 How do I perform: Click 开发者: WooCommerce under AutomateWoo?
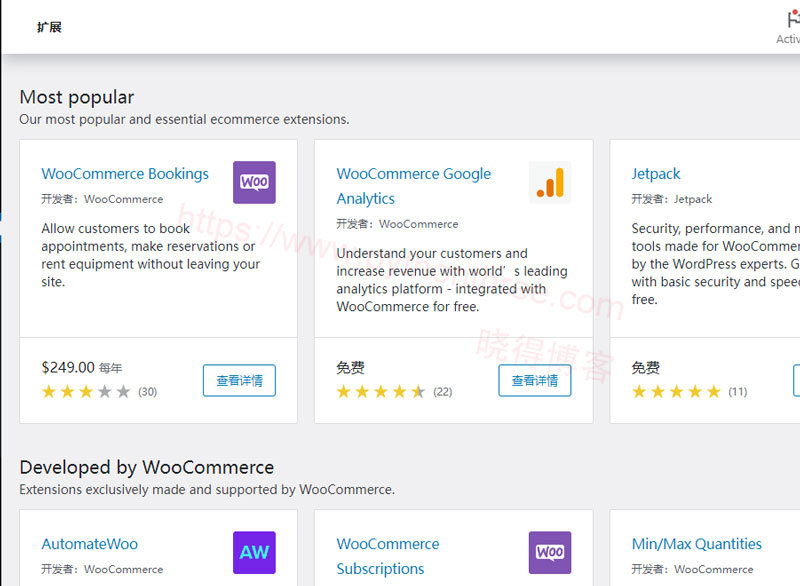click(x=102, y=569)
